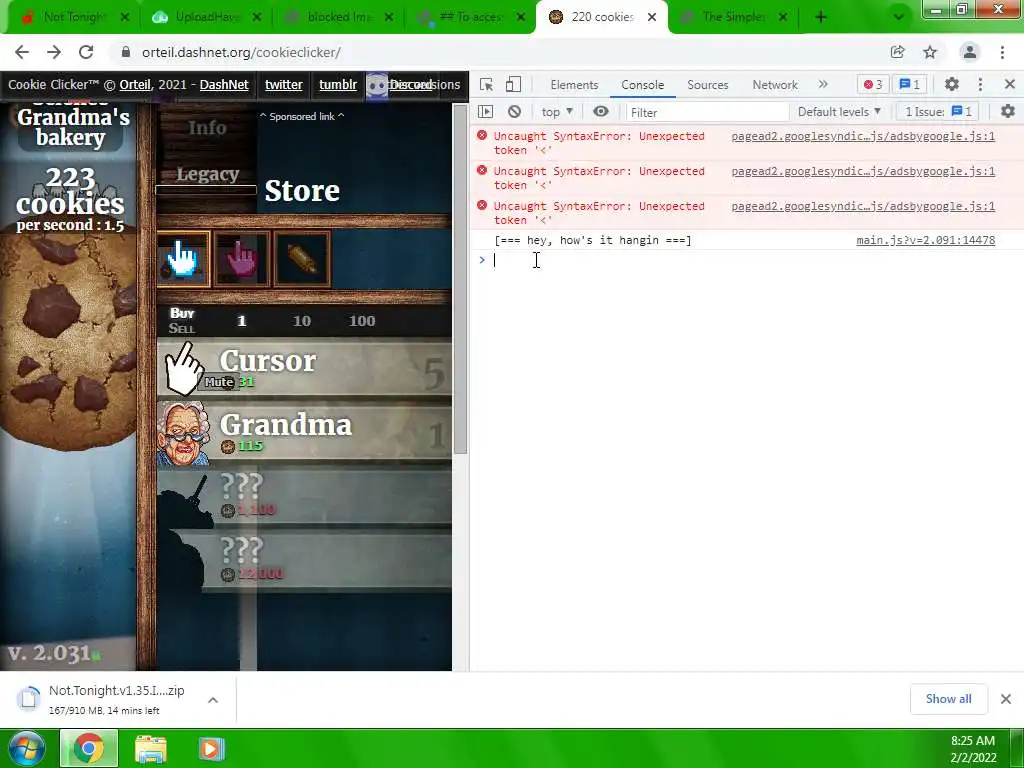This screenshot has height=768, width=1024.
Task: Click the address bar URL
Action: coord(241,52)
